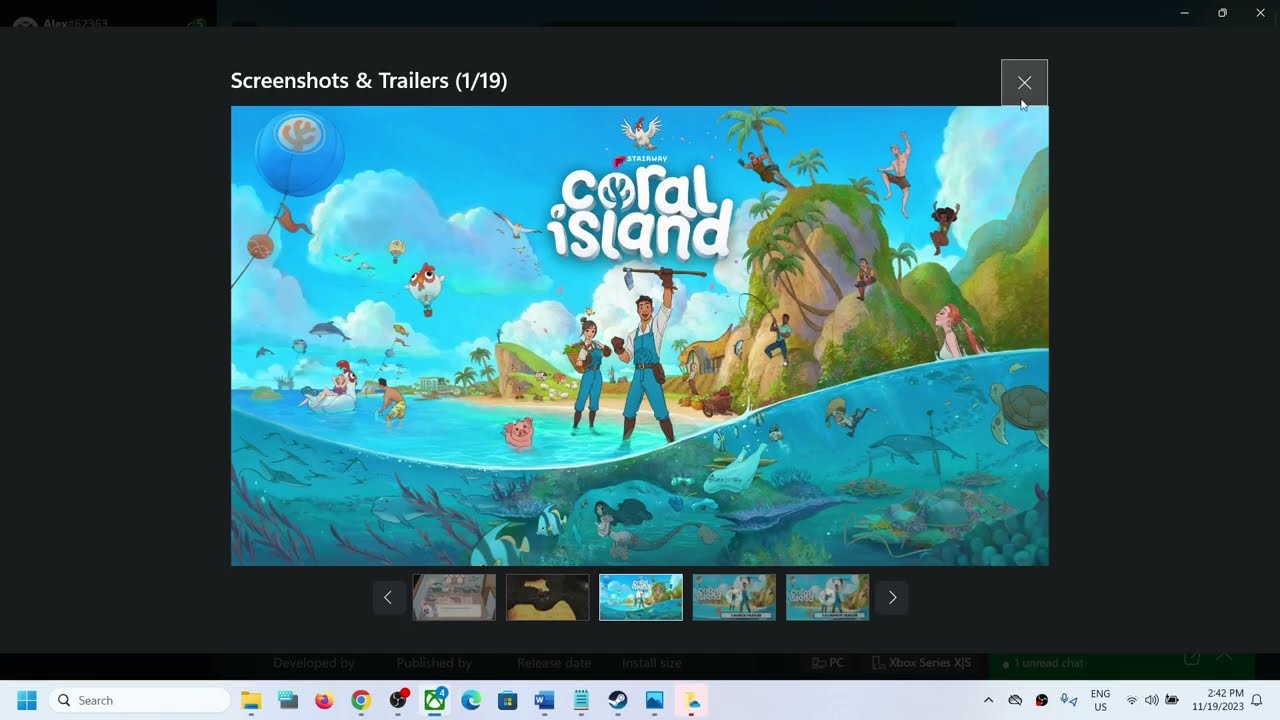Open notifications bell in system tray
Screen dimensions: 1280x720
(1257, 700)
